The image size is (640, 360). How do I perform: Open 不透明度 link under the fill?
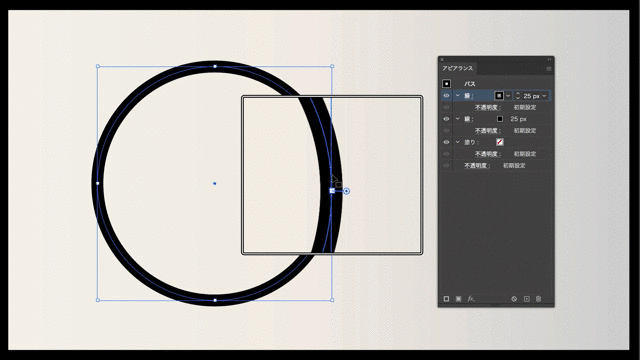coord(488,154)
